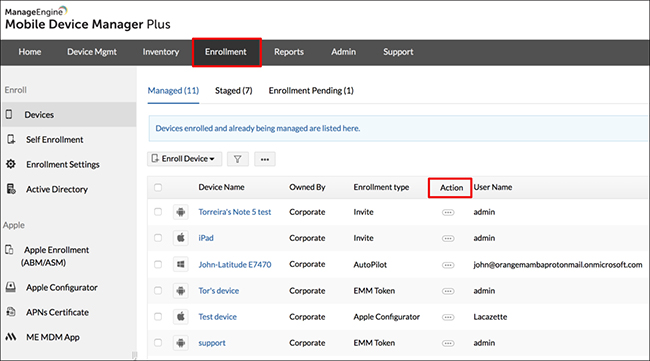Open action menu for support device
The height and width of the screenshot is (361, 650).
point(448,343)
